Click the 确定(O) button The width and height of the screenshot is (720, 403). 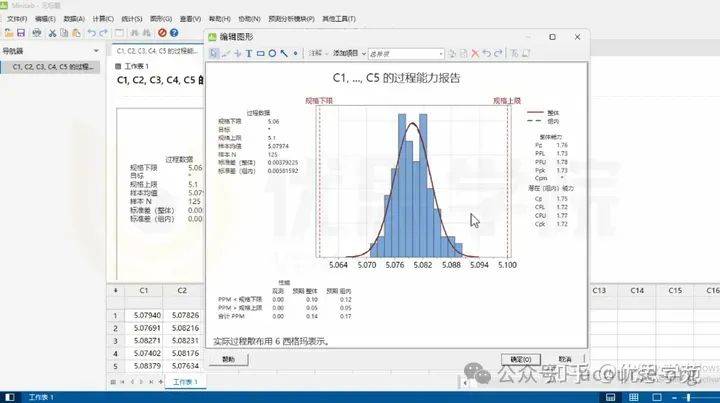(x=520, y=359)
